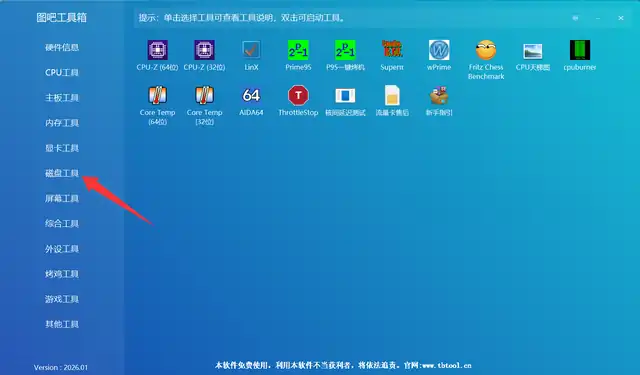This screenshot has width=640, height=375.
Task: Switch to the 主板工具 category
Action: (62, 98)
